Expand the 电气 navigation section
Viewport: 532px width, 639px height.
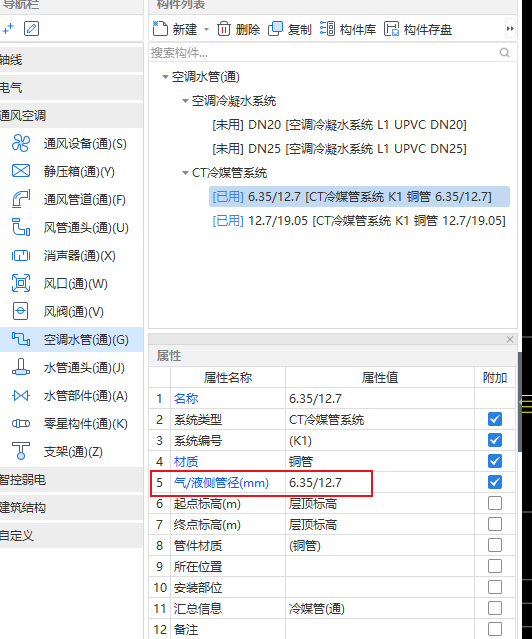(x=71, y=87)
